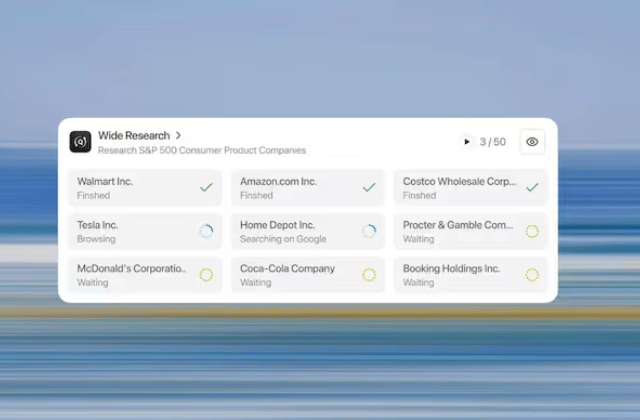The image size is (640, 420).
Task: Click the Browsing status under Tesla Inc.
Action: [x=96, y=239]
